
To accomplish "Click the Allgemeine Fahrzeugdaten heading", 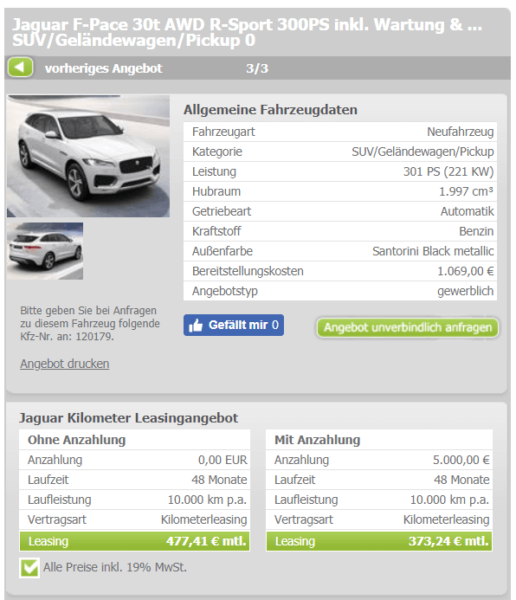I will coord(270,110).
